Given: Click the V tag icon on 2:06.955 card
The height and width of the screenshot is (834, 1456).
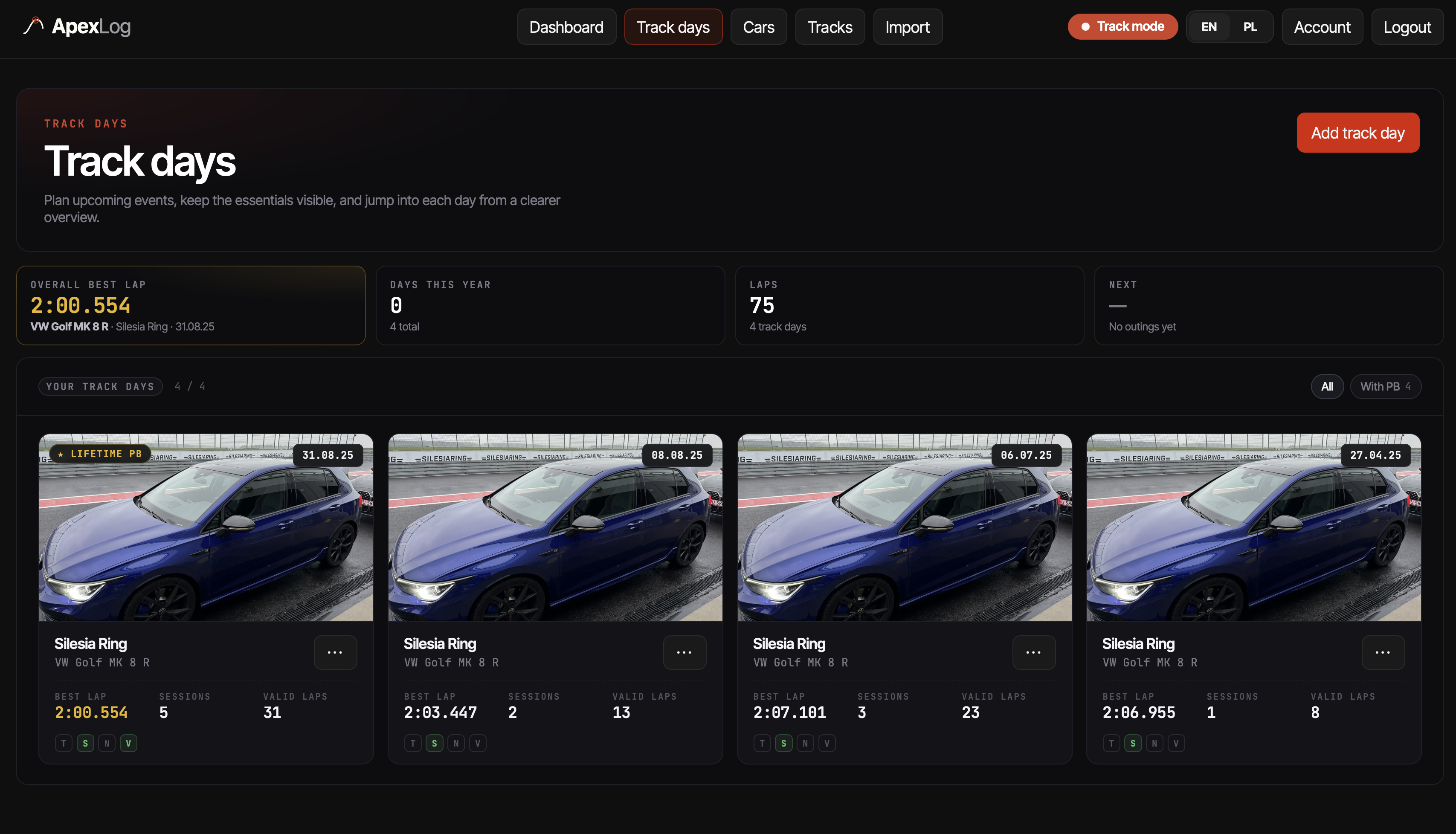Looking at the screenshot, I should click(x=1177, y=743).
